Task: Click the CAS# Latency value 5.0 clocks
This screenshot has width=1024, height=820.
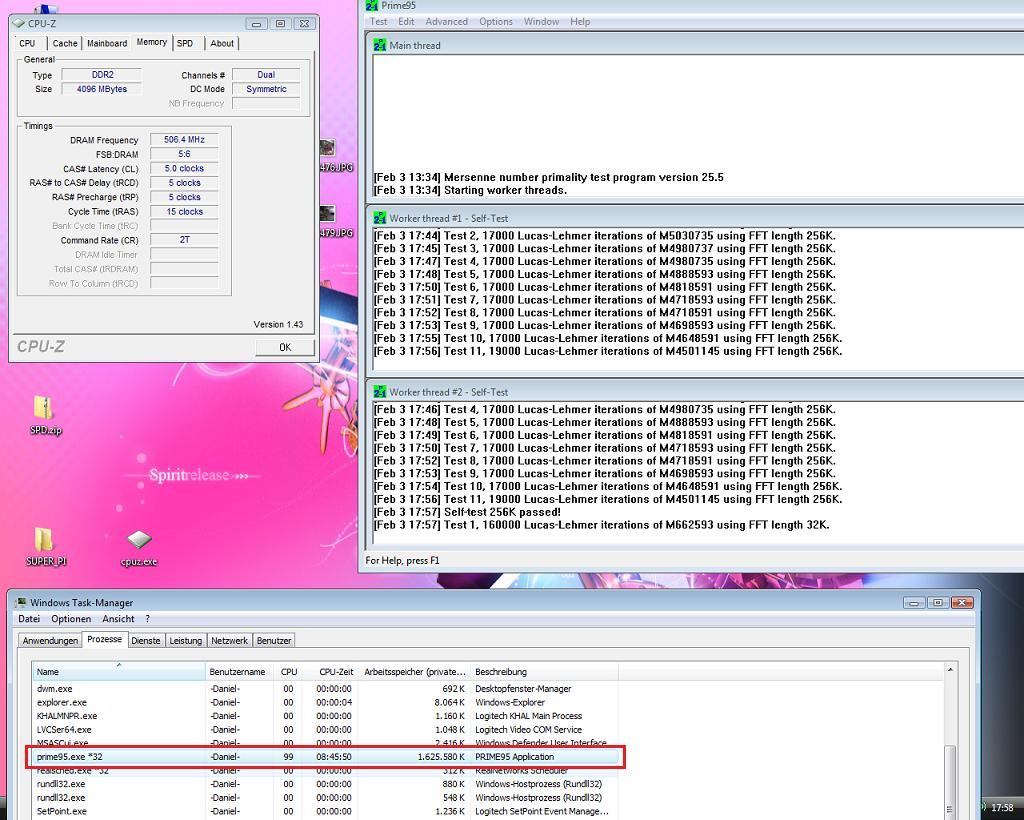Action: pos(184,168)
